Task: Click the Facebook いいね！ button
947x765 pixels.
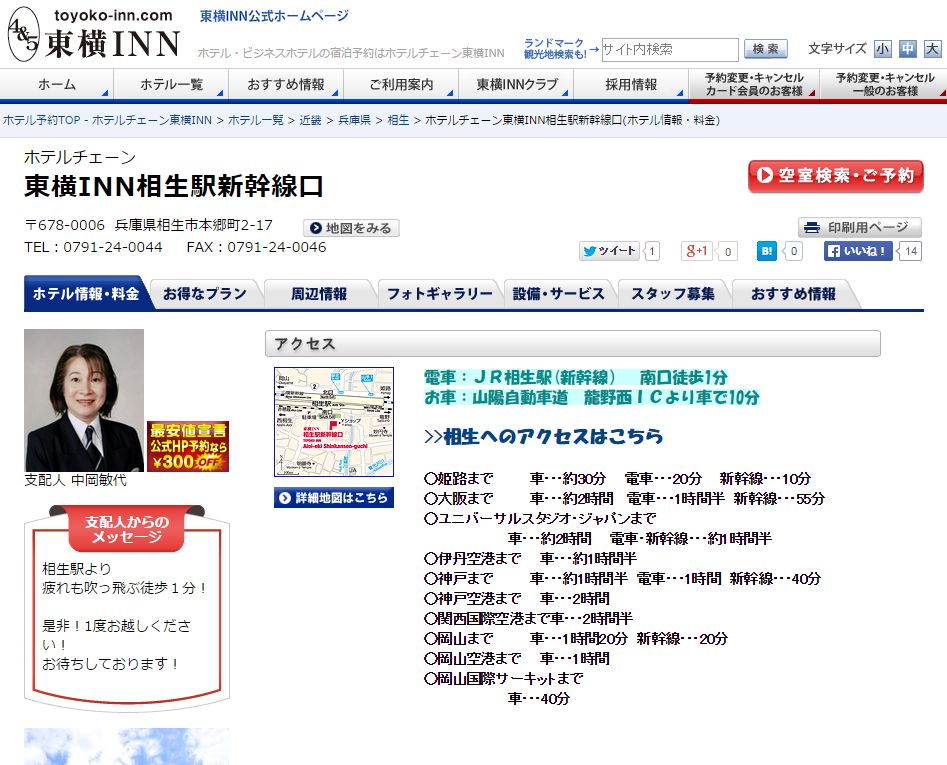Action: tap(858, 251)
